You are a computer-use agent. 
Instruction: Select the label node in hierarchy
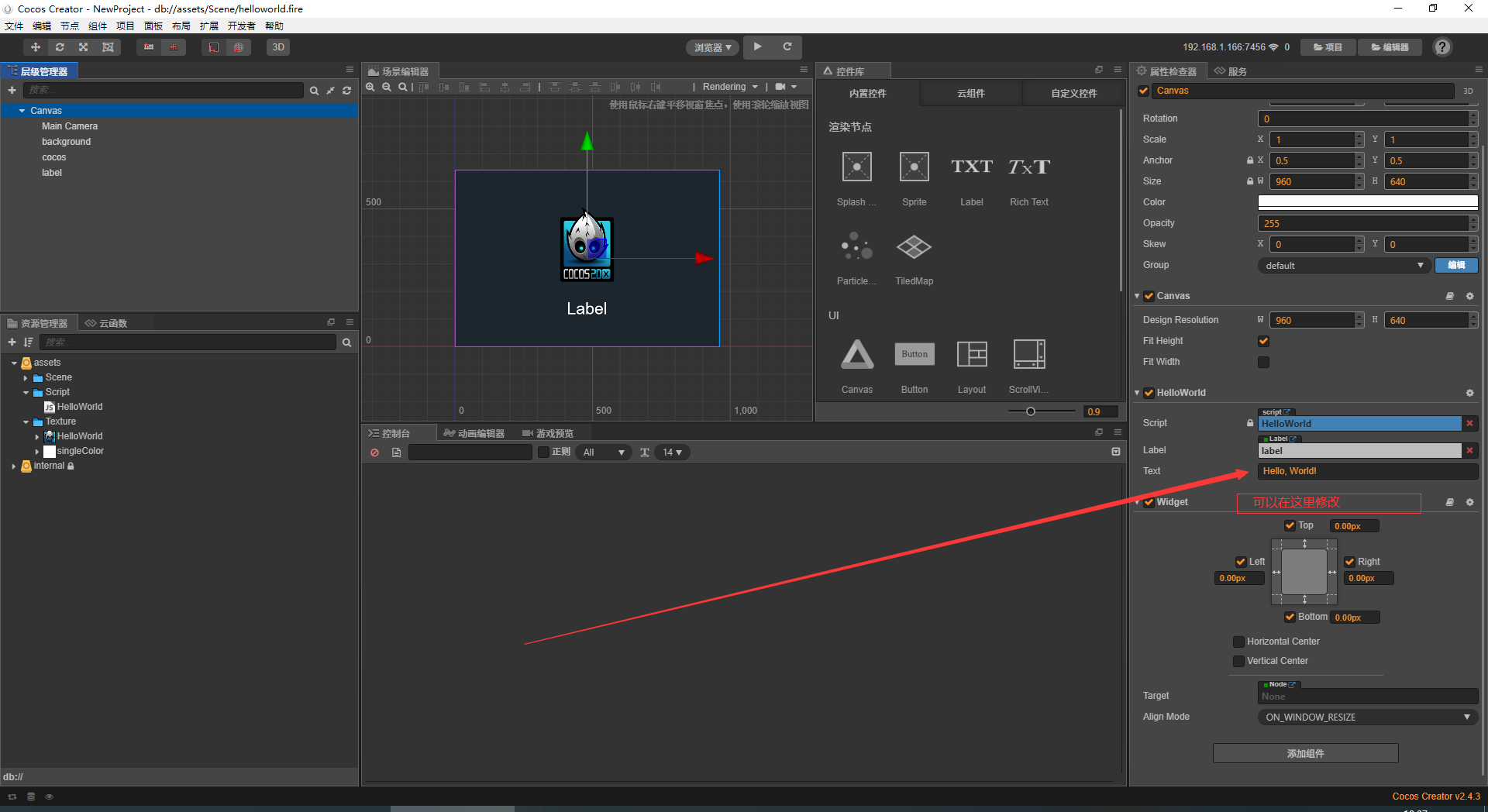(x=52, y=173)
